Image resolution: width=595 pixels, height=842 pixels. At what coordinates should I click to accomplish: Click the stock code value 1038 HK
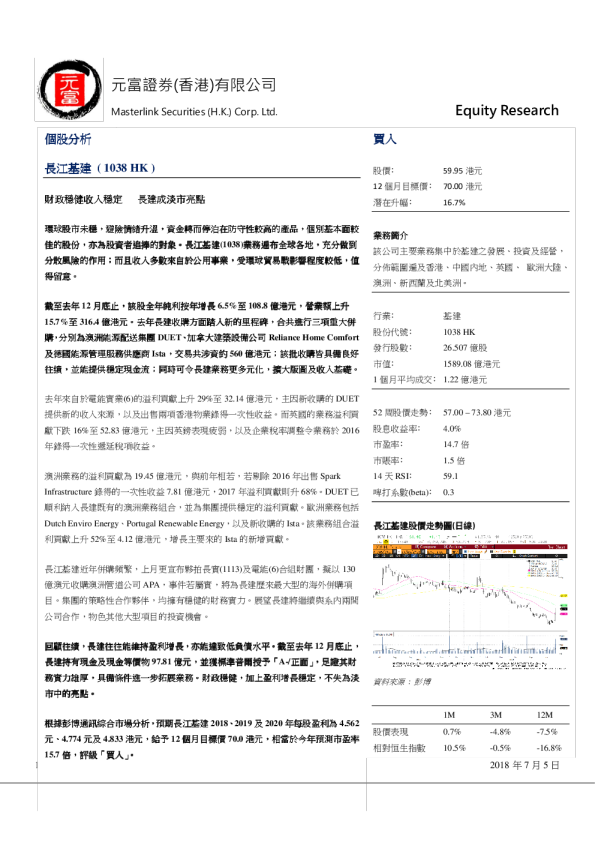[459, 332]
